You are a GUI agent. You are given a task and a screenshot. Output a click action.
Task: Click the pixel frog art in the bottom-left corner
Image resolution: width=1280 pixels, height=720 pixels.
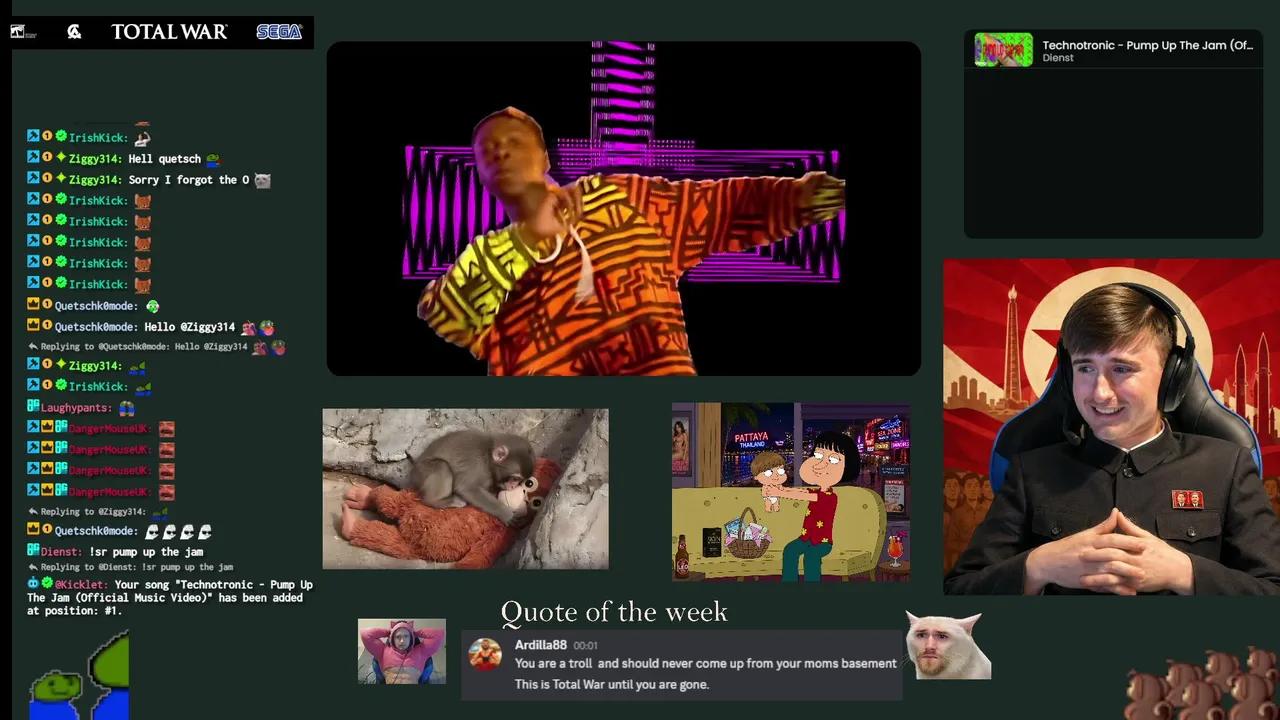[79, 676]
